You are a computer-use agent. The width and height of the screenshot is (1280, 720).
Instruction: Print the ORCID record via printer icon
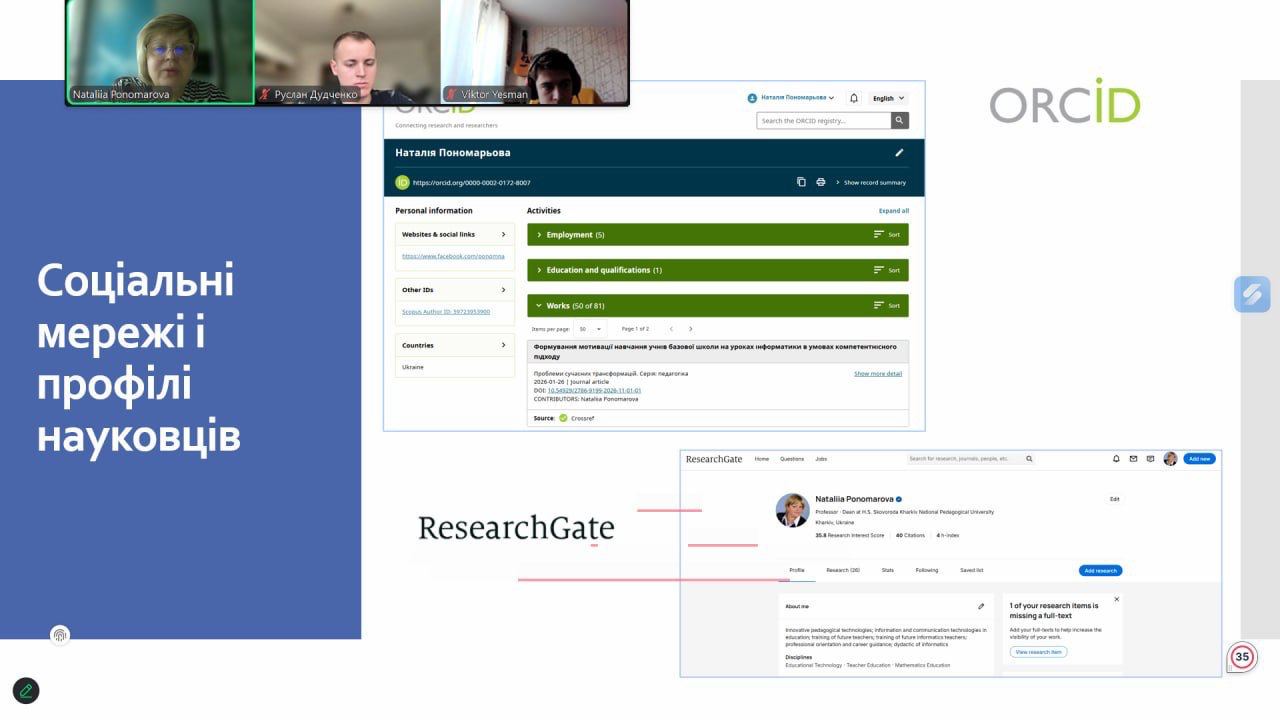(x=821, y=182)
